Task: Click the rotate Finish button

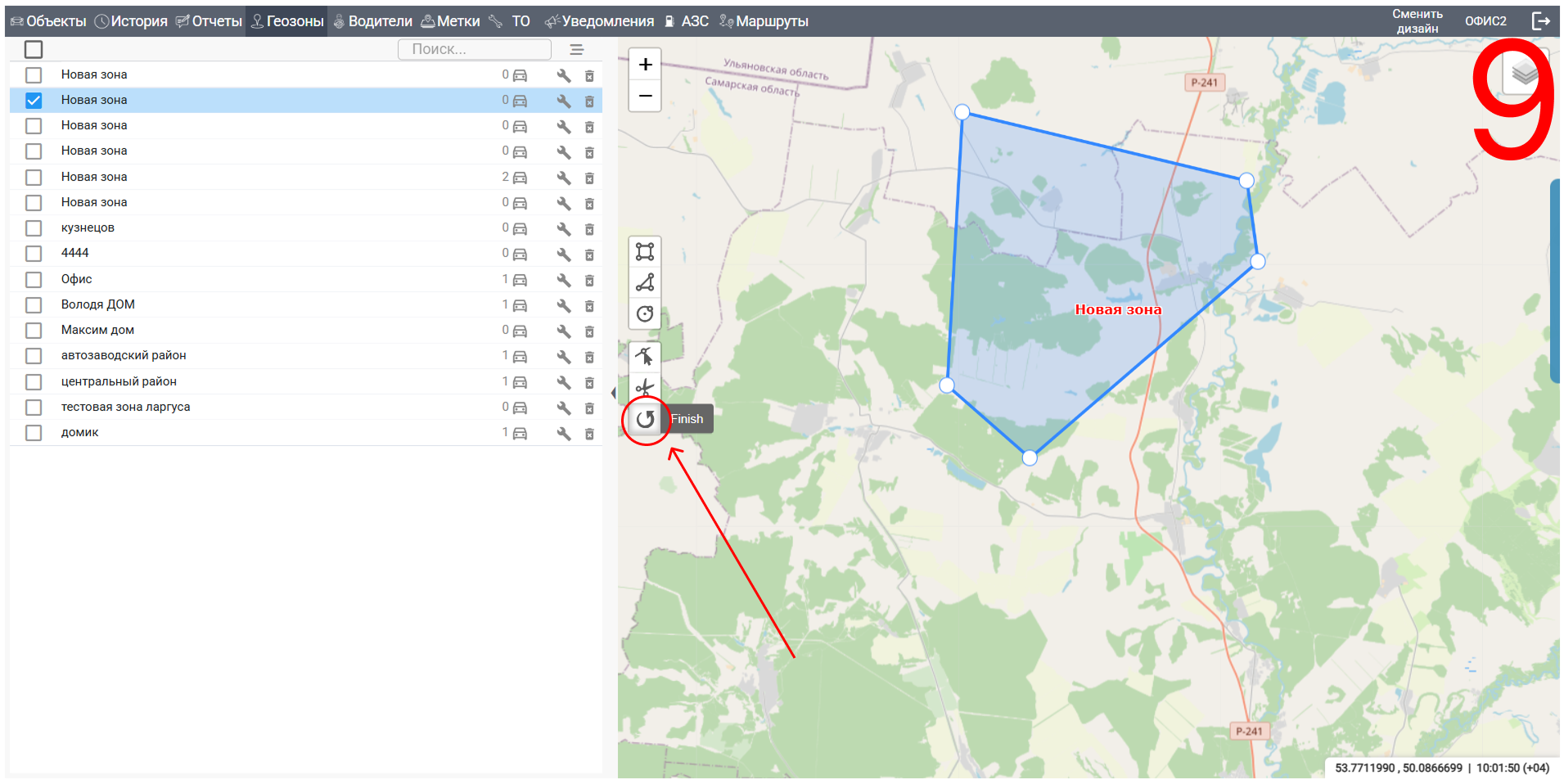Action: pyautogui.click(x=646, y=420)
